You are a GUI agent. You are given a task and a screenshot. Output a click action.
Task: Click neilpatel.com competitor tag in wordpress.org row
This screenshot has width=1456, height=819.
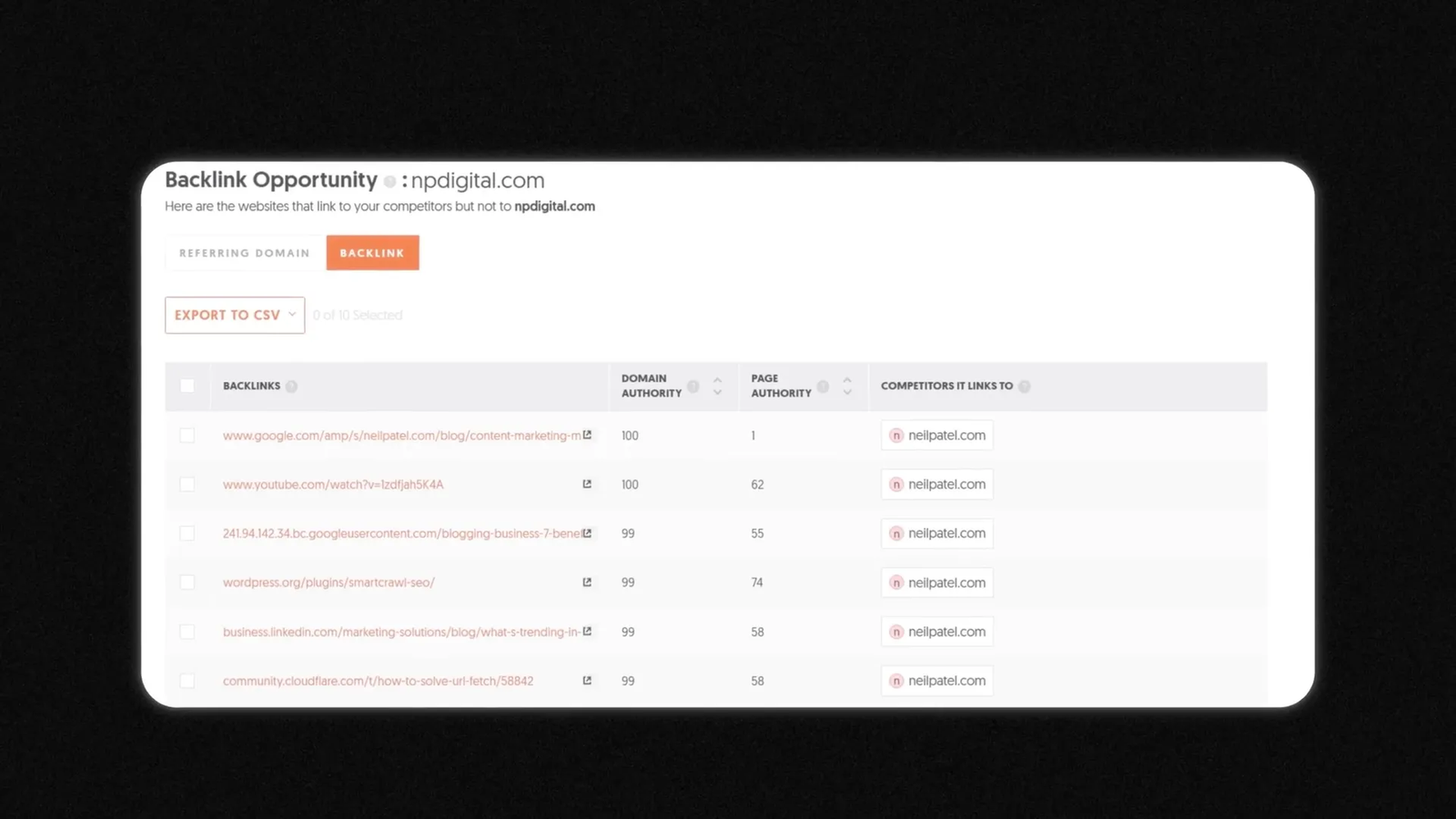[x=936, y=582]
